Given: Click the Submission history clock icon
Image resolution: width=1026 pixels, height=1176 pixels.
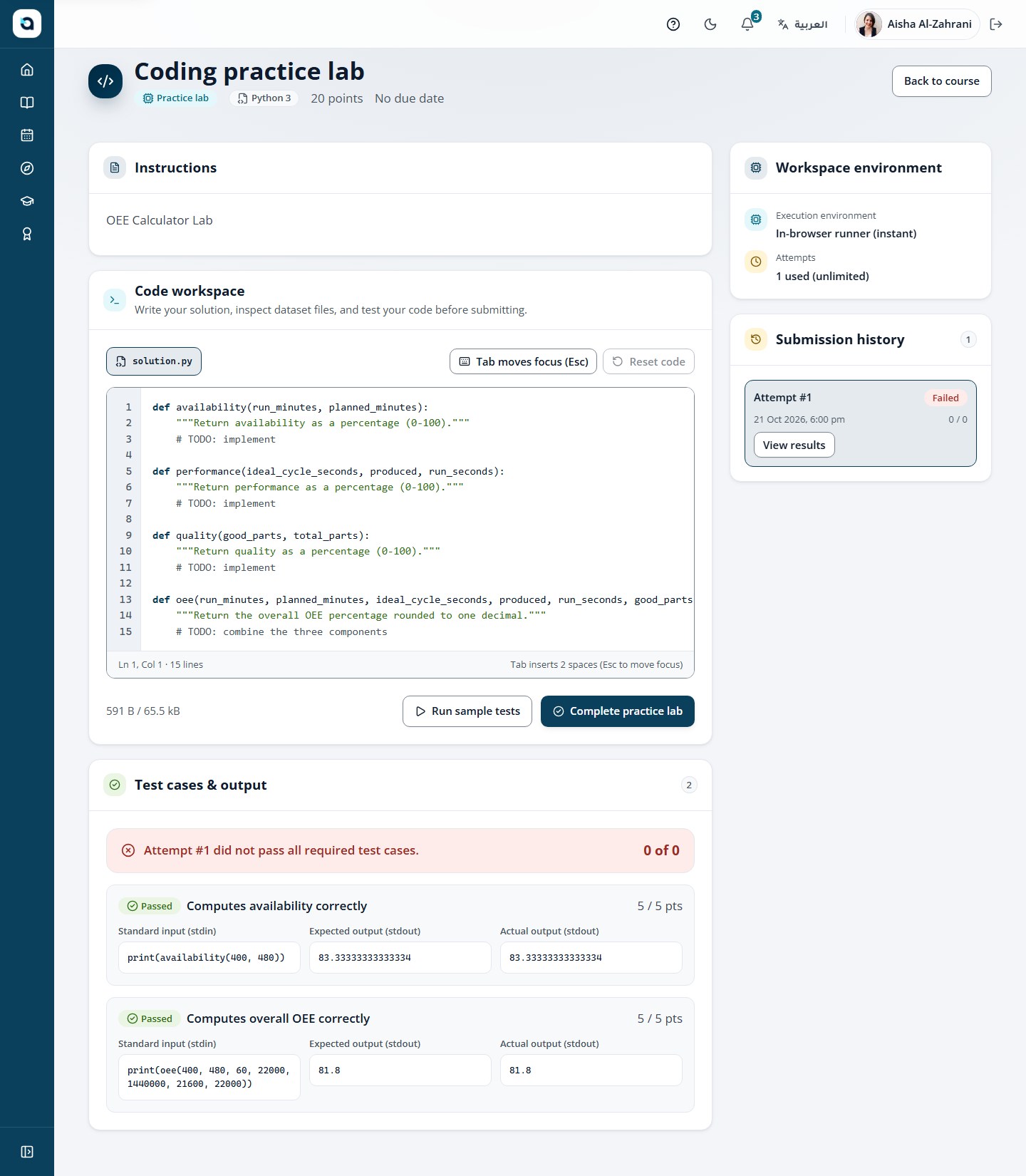Looking at the screenshot, I should pos(756,339).
